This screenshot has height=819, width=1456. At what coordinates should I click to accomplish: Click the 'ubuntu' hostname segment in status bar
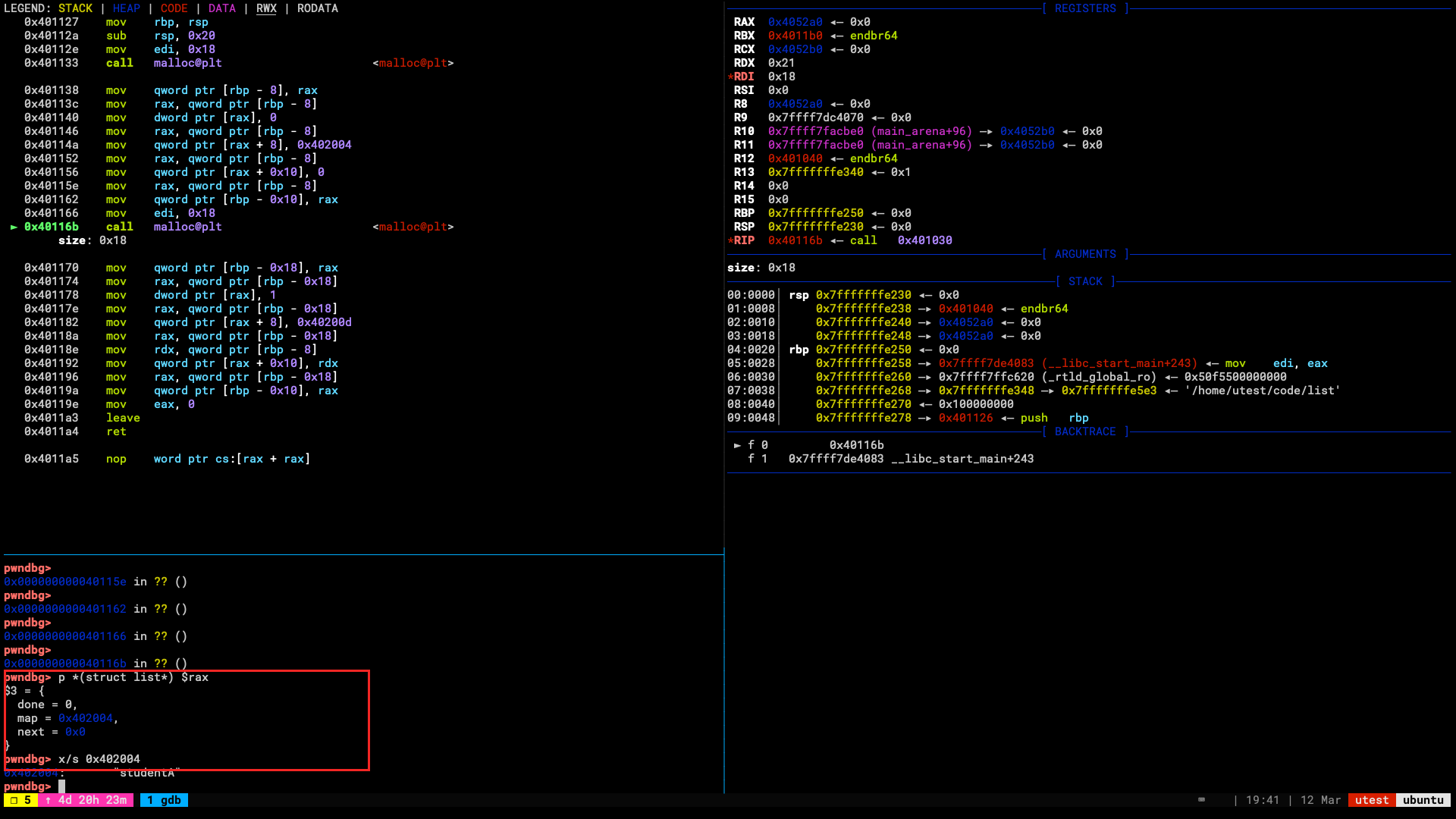click(x=1423, y=800)
